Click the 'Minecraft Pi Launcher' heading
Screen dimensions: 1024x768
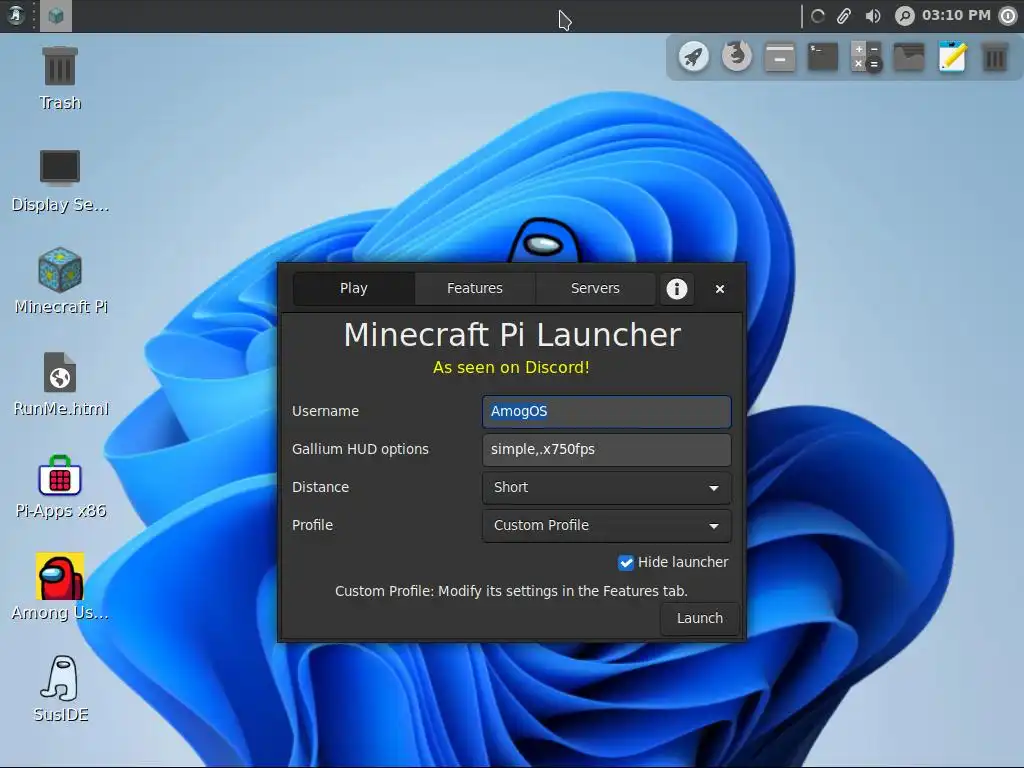pos(512,334)
